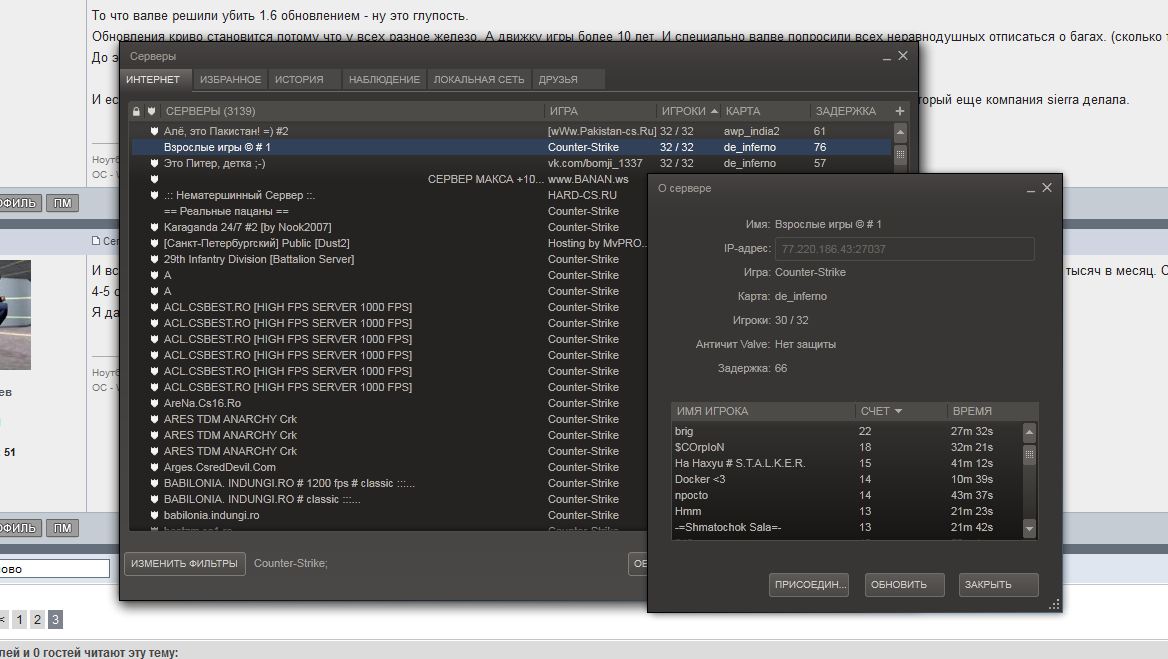This screenshot has width=1168, height=659.
Task: Click player list scroll-down arrow
Action: pyautogui.click(x=1029, y=529)
